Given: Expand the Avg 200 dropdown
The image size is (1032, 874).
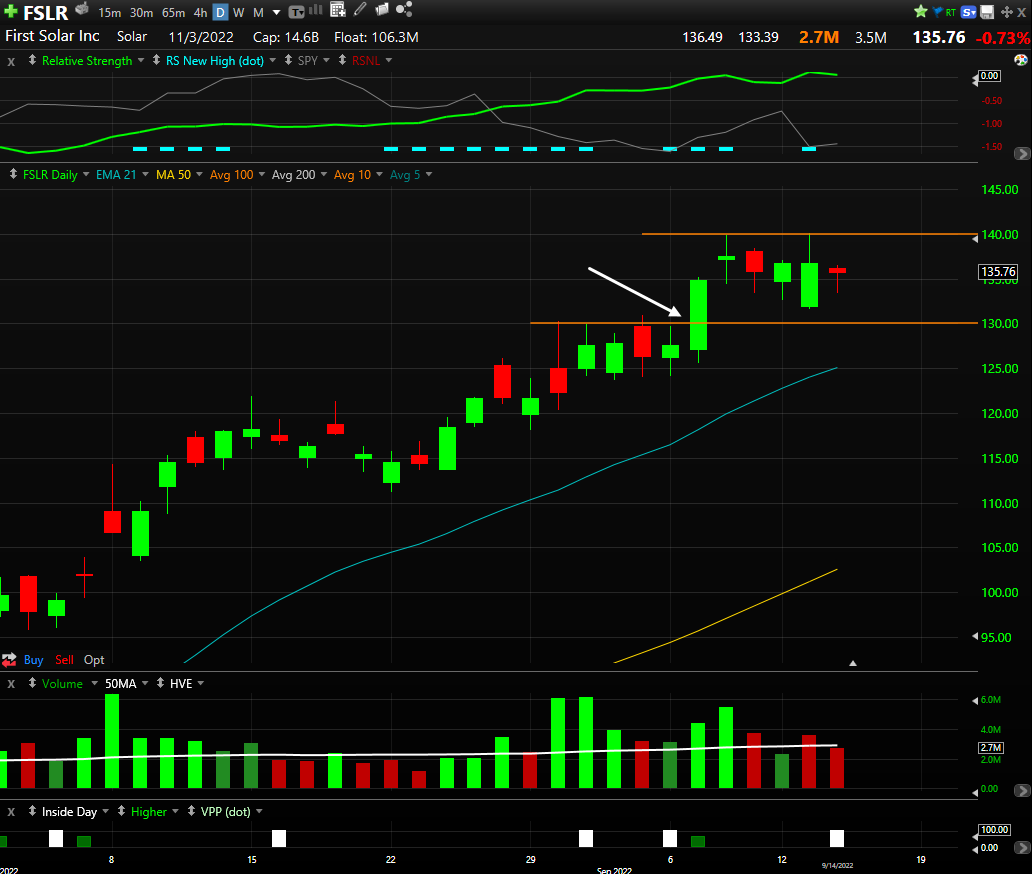Looking at the screenshot, I should coord(324,174).
